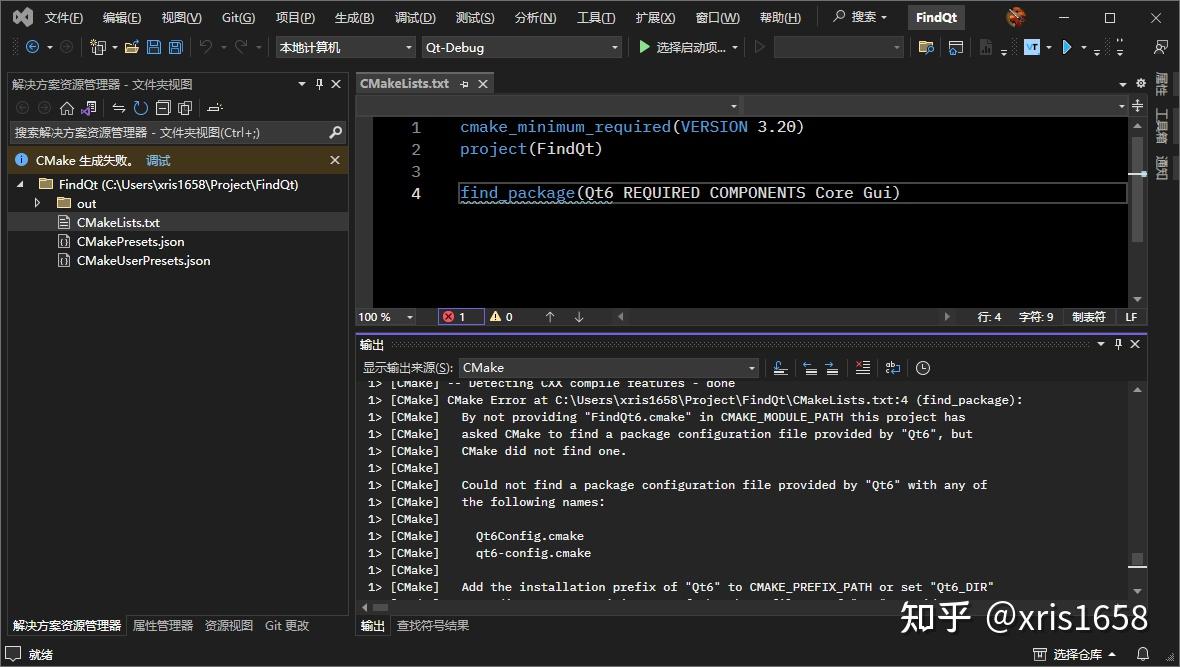Clear all output in the output panel

(x=862, y=367)
